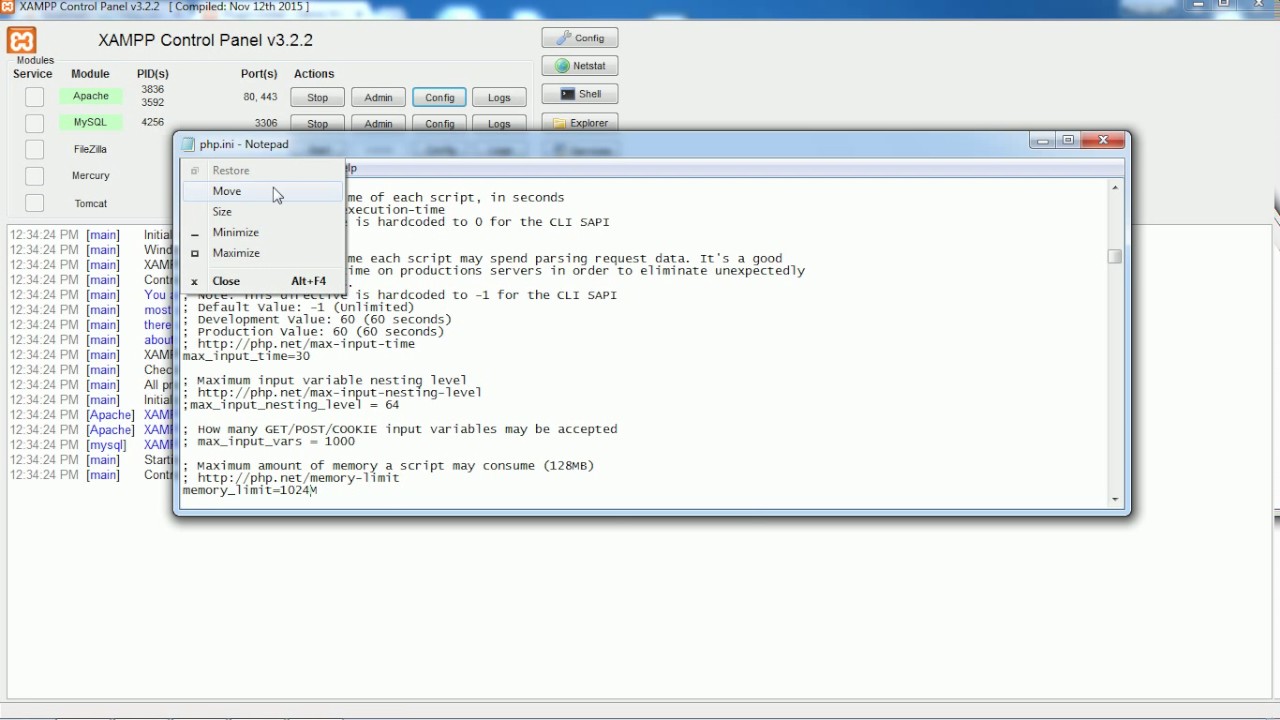Screen dimensions: 1280x720
Task: Click the XAMPP logo icon in the panel header
Action: click(21, 41)
